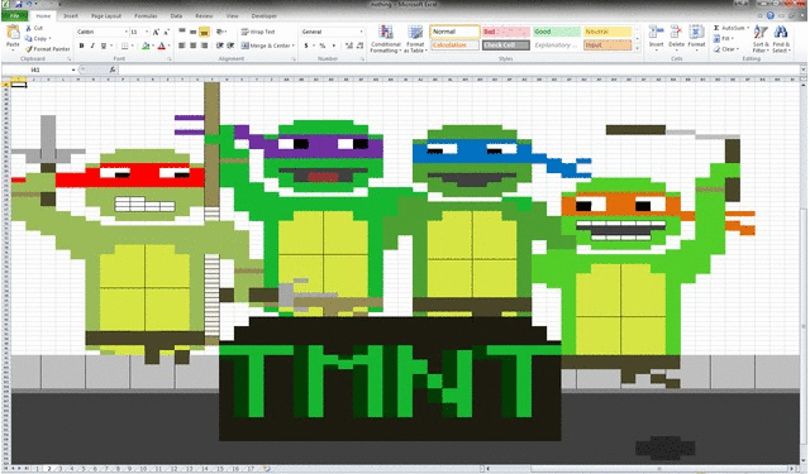Screen dimensions: 810x474
Task: Click the Format as Table icon
Action: pyautogui.click(x=415, y=39)
